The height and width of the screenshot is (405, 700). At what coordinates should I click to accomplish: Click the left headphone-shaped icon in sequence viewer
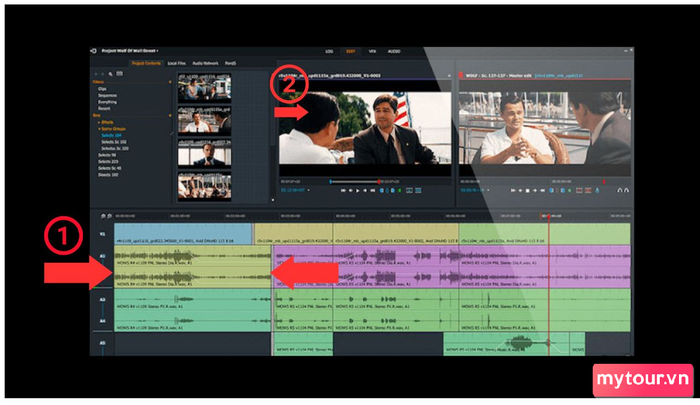(x=620, y=191)
